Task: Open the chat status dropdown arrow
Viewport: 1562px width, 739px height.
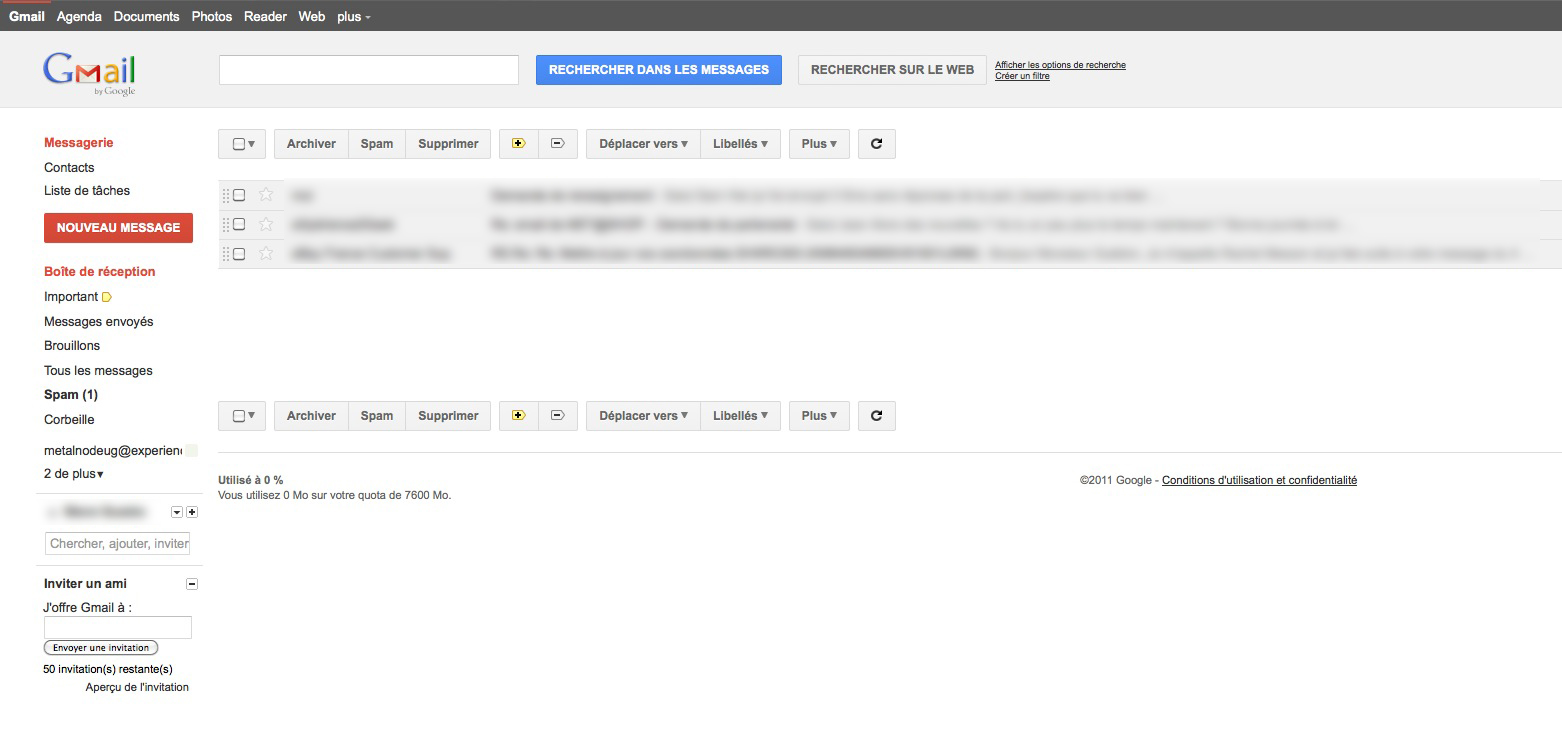Action: 177,512
